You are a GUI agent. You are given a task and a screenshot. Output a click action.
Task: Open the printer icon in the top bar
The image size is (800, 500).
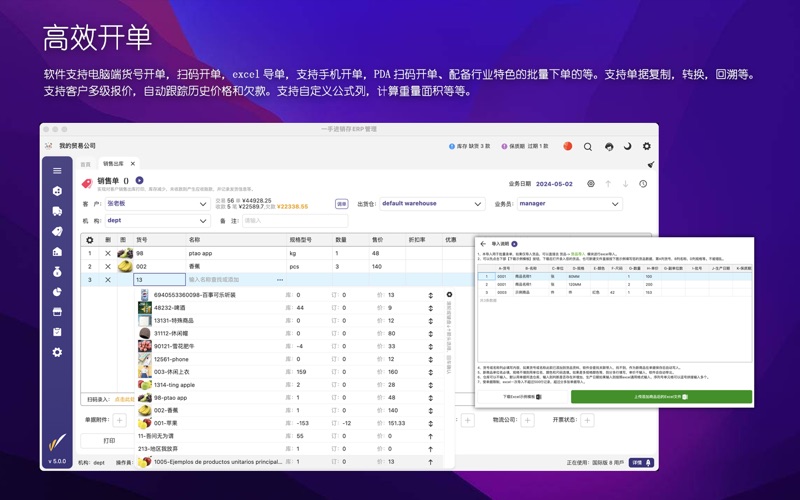(608, 147)
